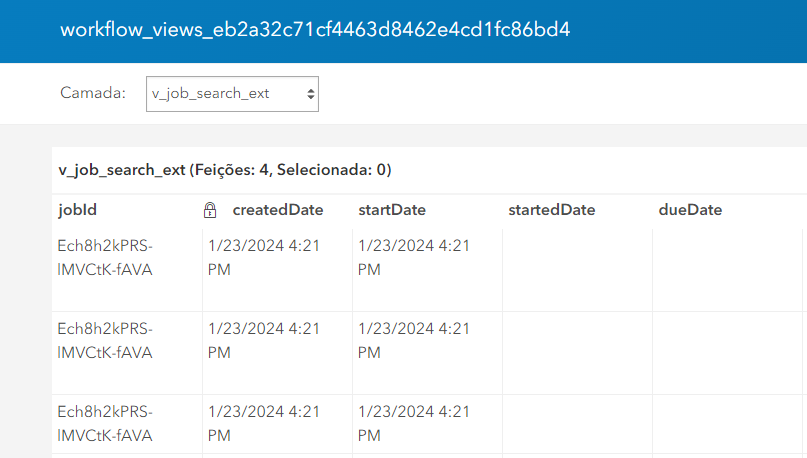Click second row jobId Ech8h2kPRS cell

(x=127, y=353)
